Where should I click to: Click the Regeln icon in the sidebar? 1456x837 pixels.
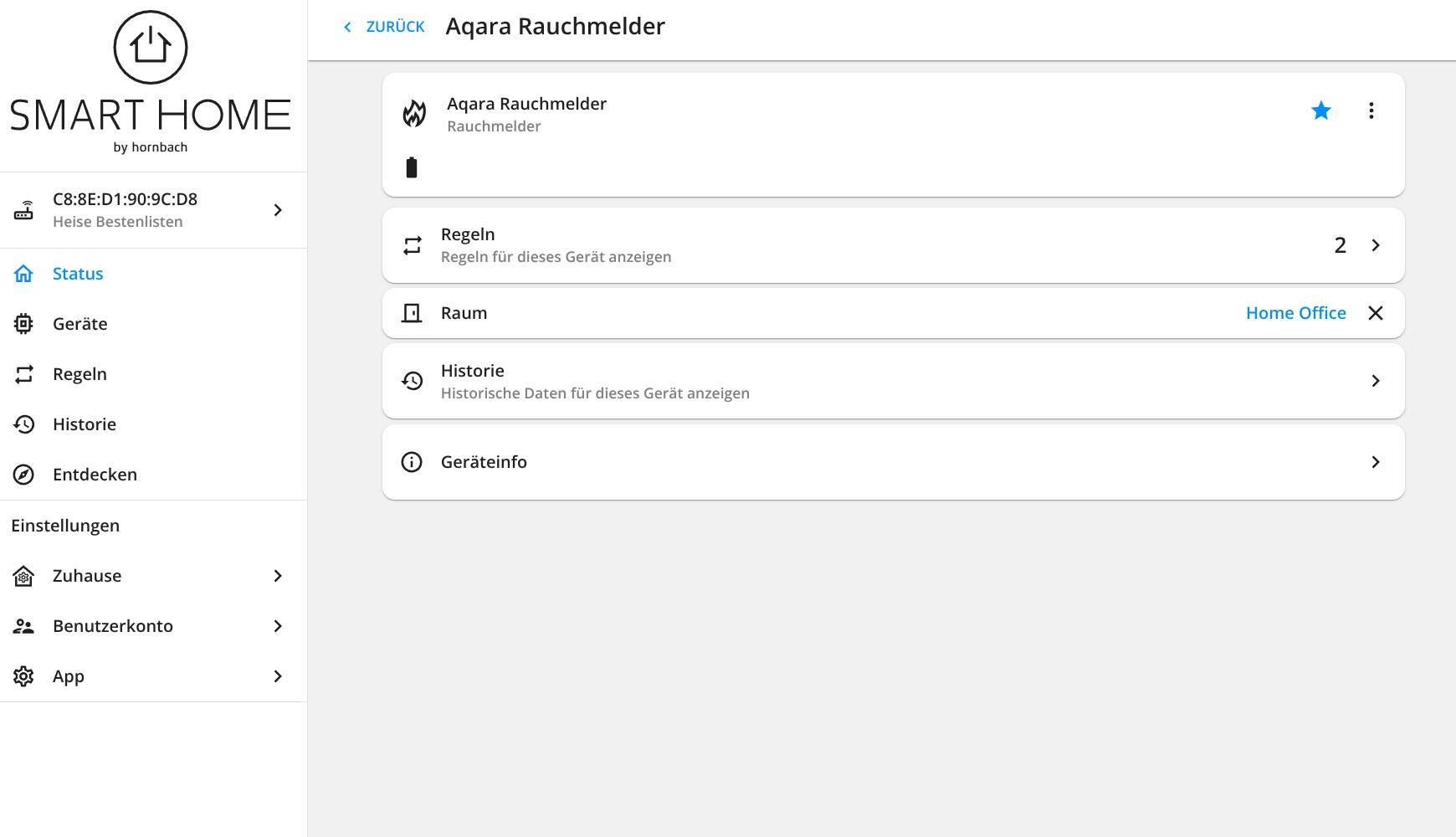point(23,374)
